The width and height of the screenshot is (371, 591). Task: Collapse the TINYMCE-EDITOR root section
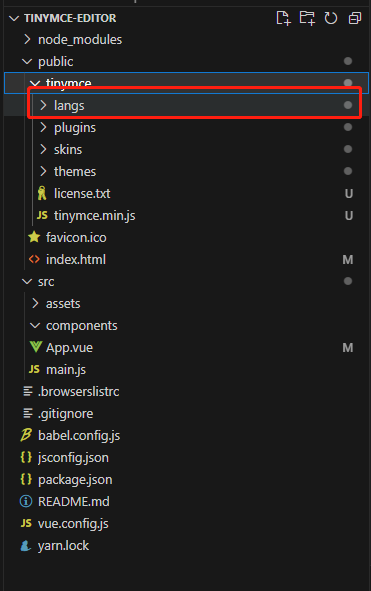[14, 18]
